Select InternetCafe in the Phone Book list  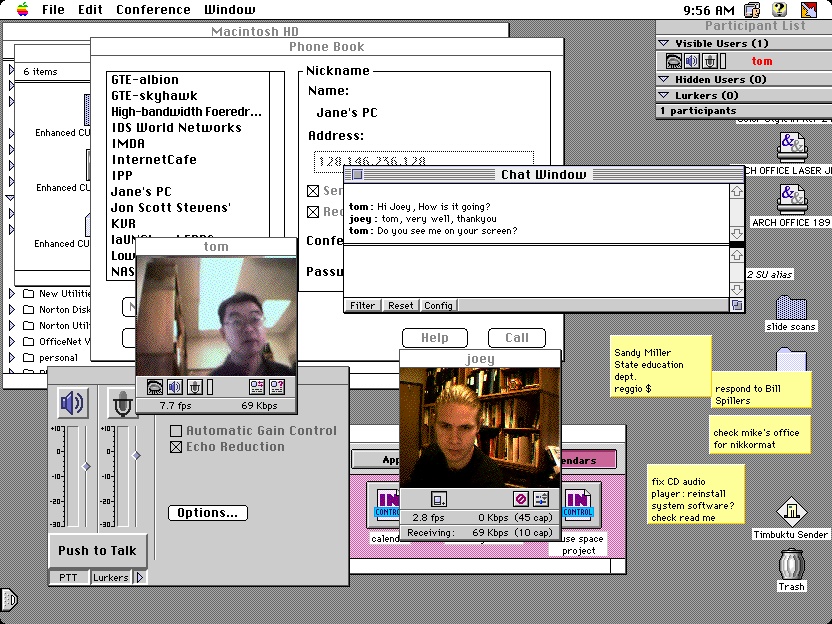[154, 160]
